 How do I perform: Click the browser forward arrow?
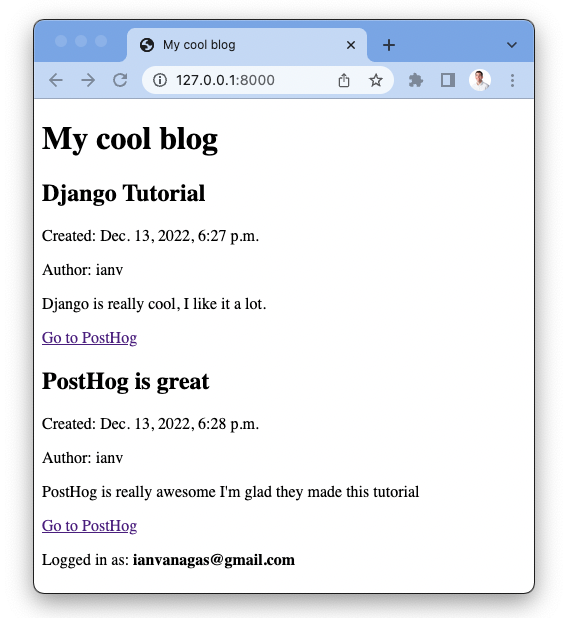(x=88, y=80)
